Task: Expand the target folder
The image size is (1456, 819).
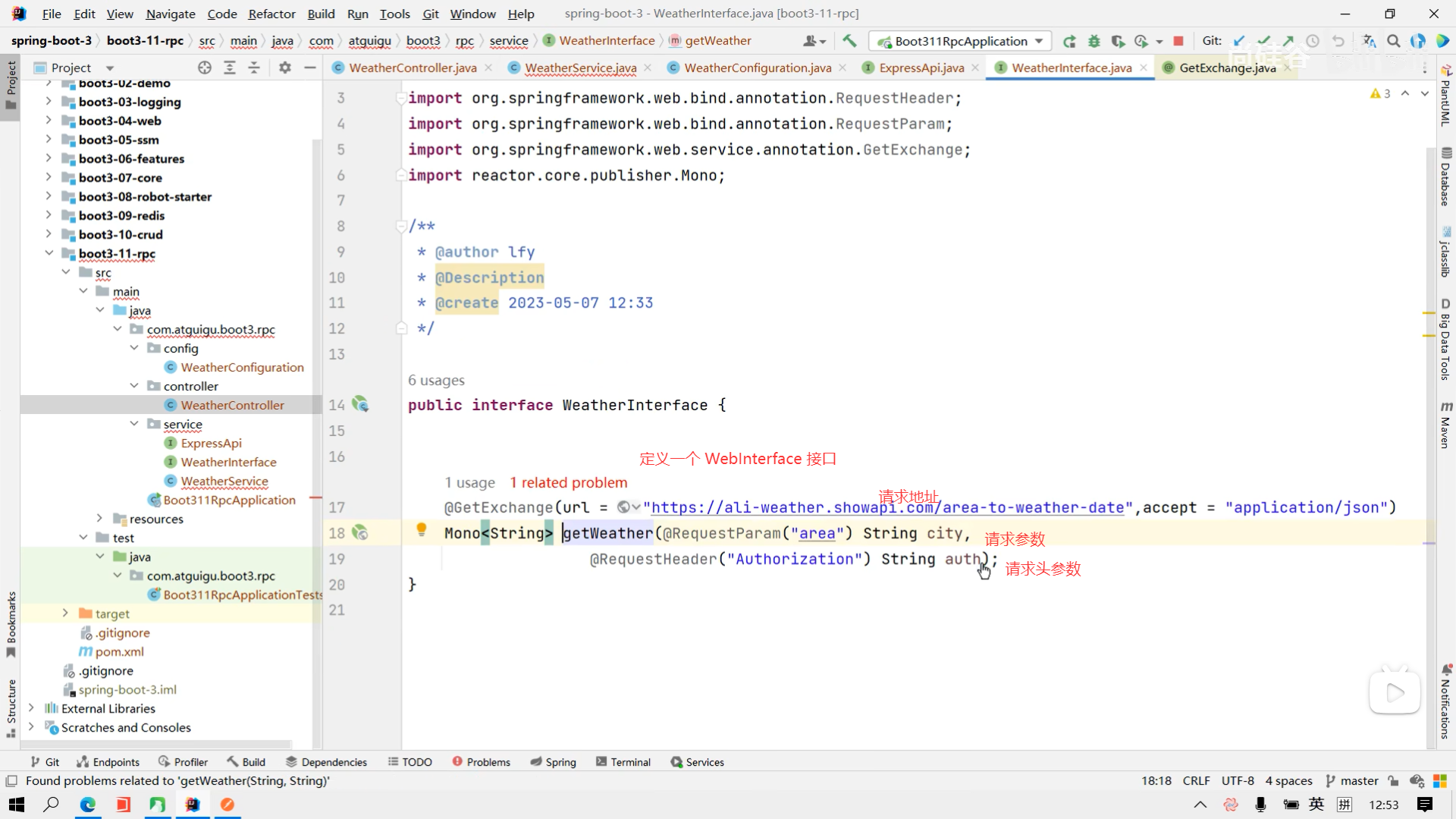Action: coord(66,613)
